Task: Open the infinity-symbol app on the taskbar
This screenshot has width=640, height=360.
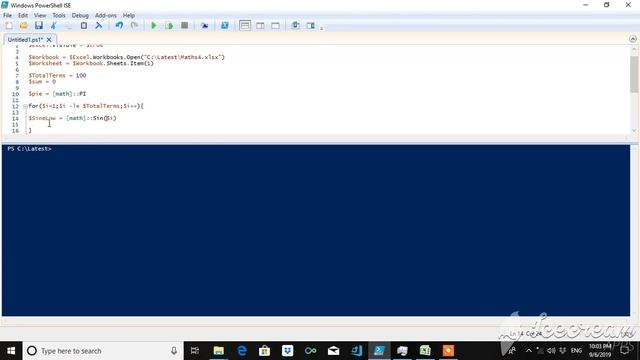Action: (310, 351)
